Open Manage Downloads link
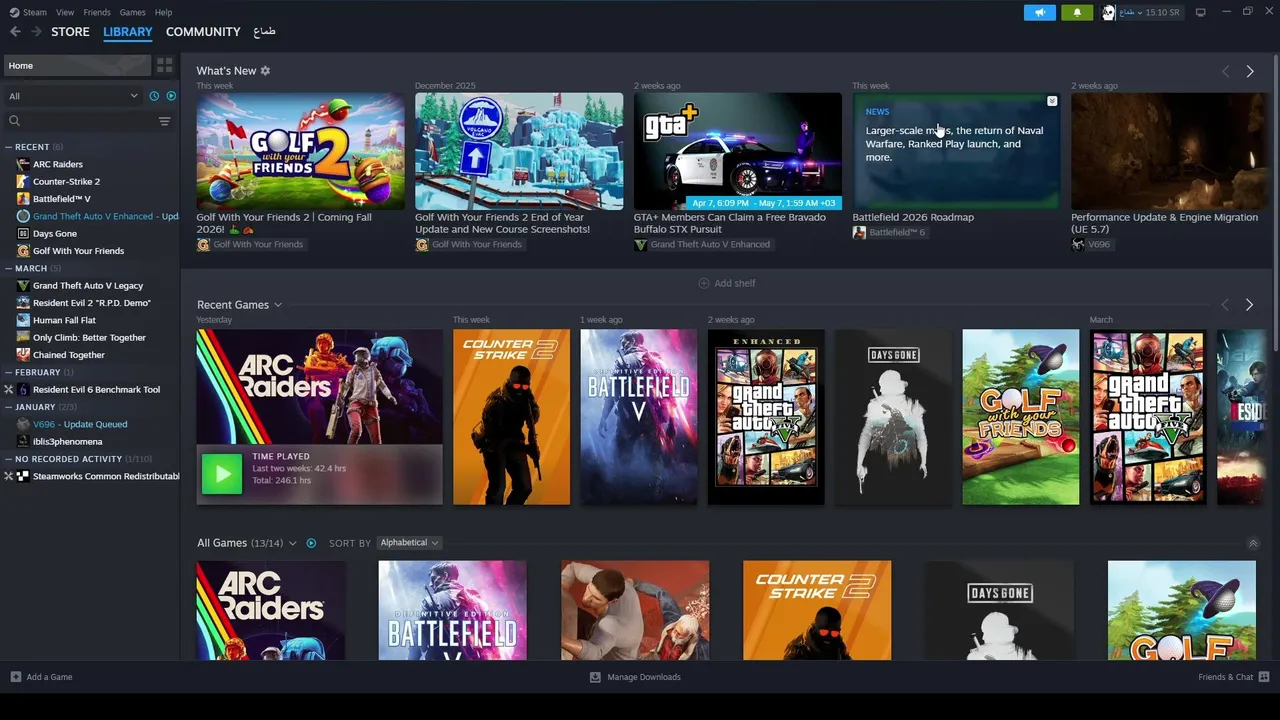This screenshot has height=720, width=1280. coord(644,677)
